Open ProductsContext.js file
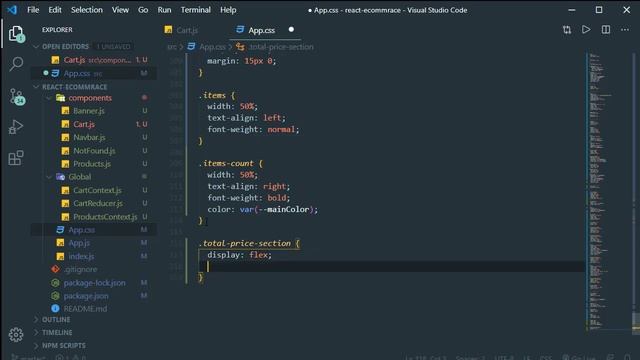The width and height of the screenshot is (640, 360). [x=105, y=217]
